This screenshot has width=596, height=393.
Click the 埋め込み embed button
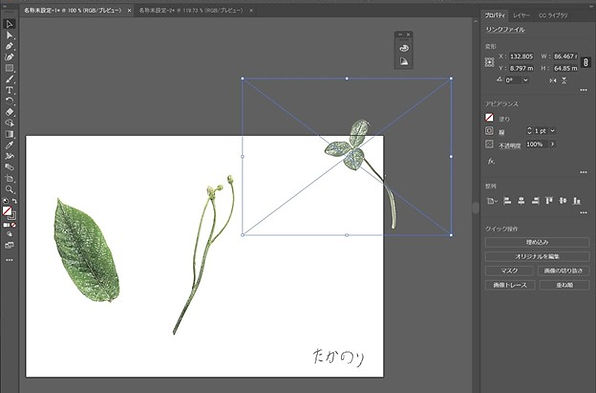click(537, 242)
